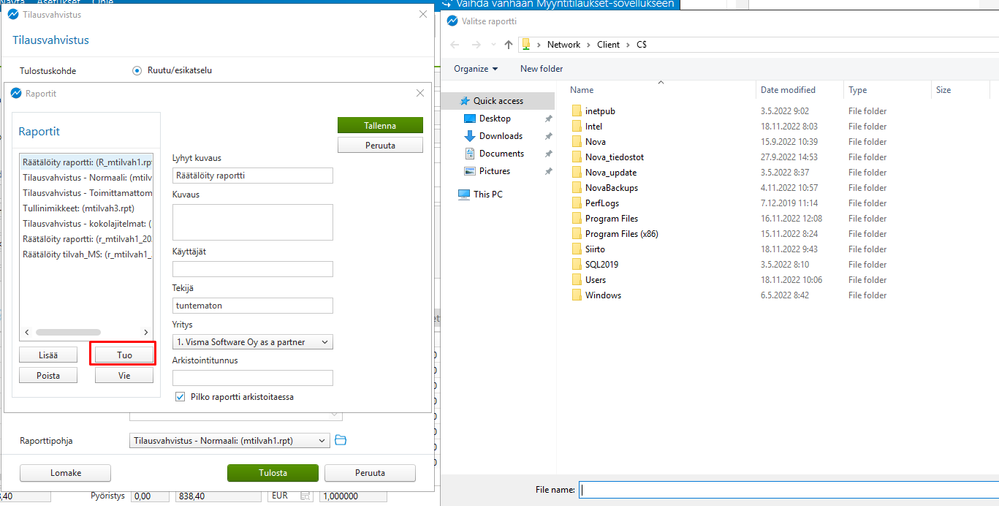This screenshot has width=999, height=506.
Task: Click the New folder button
Action: point(542,69)
